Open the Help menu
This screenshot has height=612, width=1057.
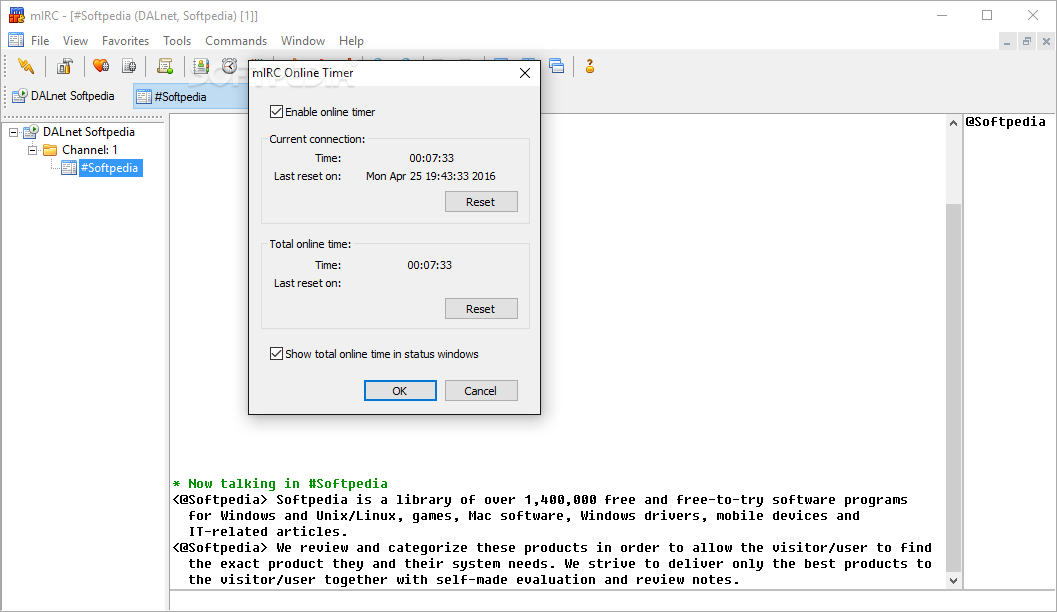[x=351, y=40]
